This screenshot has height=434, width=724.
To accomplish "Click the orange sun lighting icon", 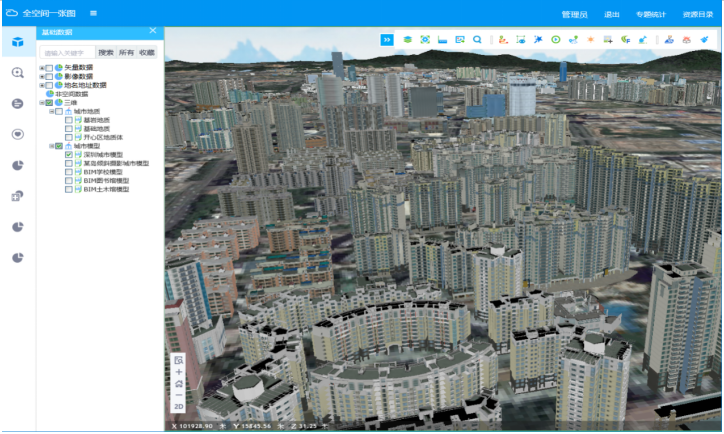I will 590,40.
